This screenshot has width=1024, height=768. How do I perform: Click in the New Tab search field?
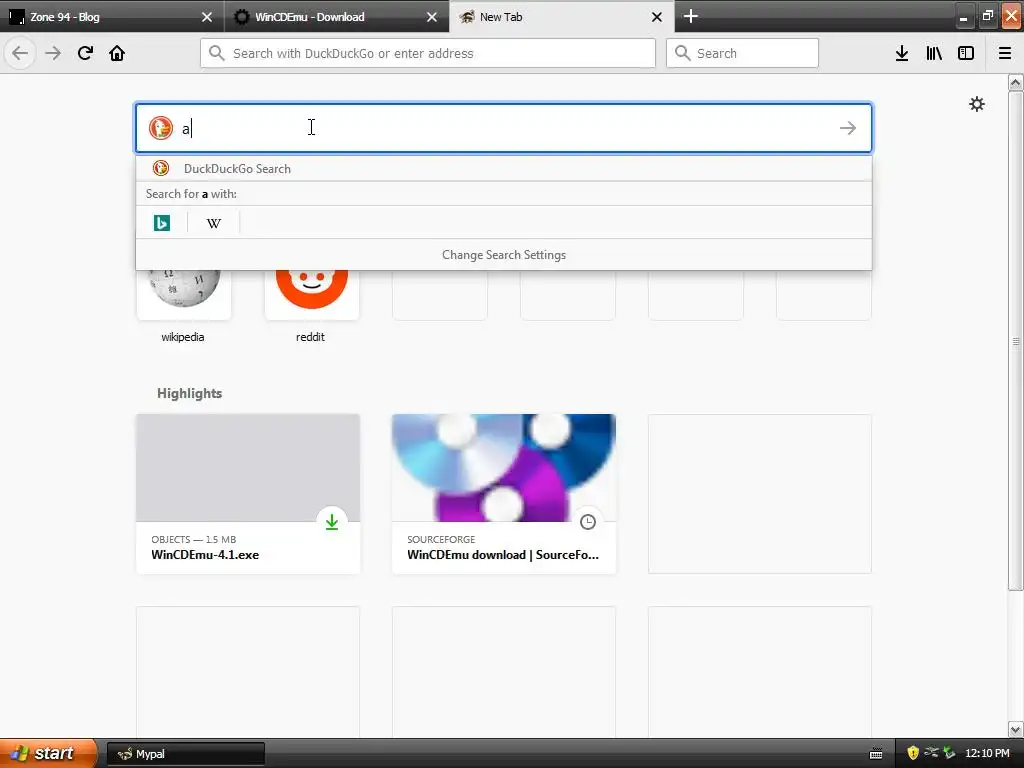point(504,128)
